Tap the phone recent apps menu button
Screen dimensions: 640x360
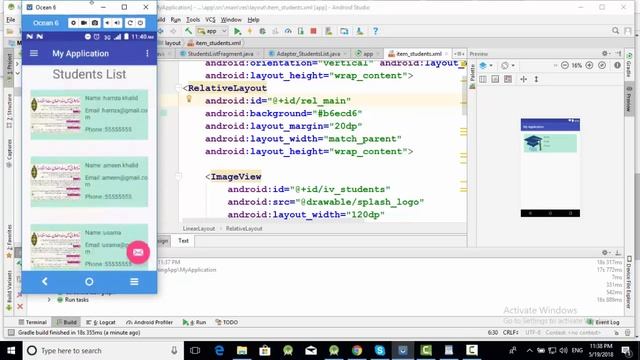[134, 282]
